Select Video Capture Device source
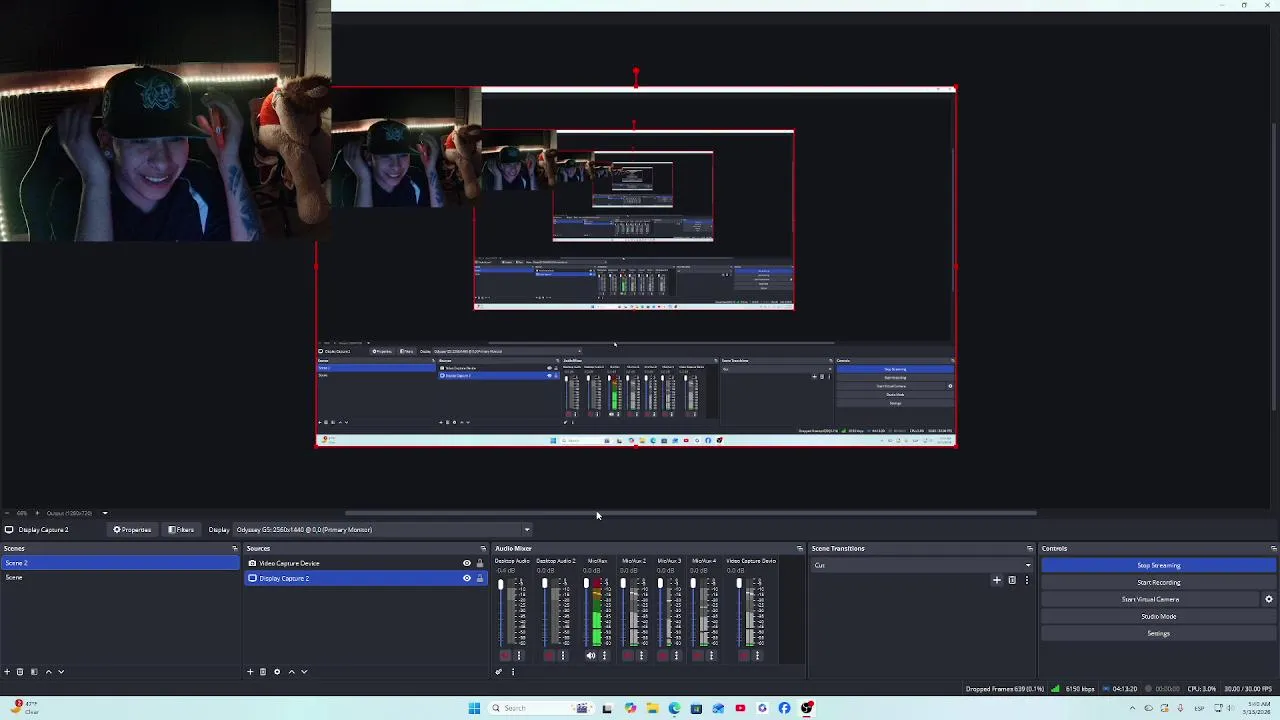1280x720 pixels. click(x=365, y=563)
